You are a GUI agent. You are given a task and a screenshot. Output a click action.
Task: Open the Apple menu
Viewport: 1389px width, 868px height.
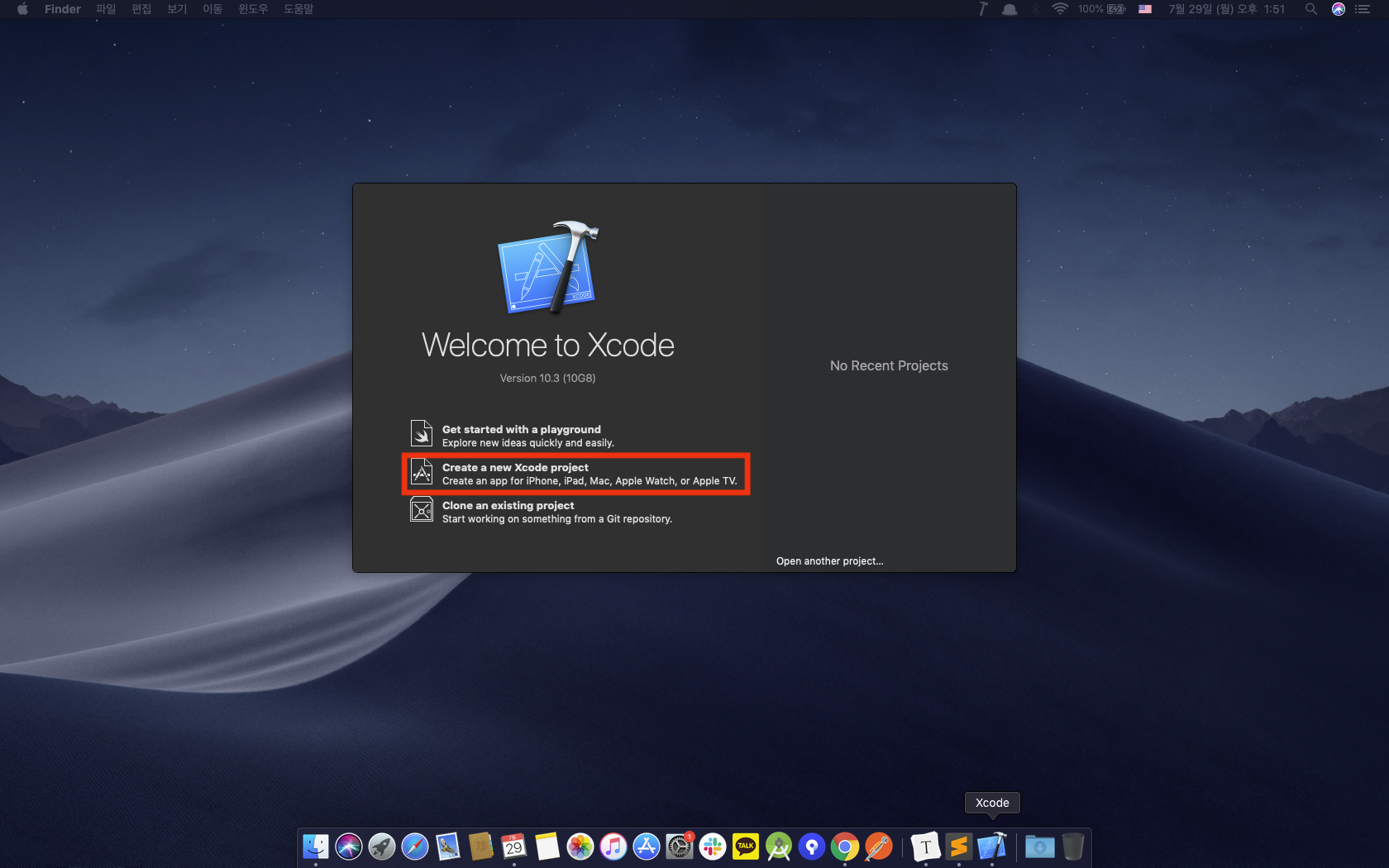(22, 9)
